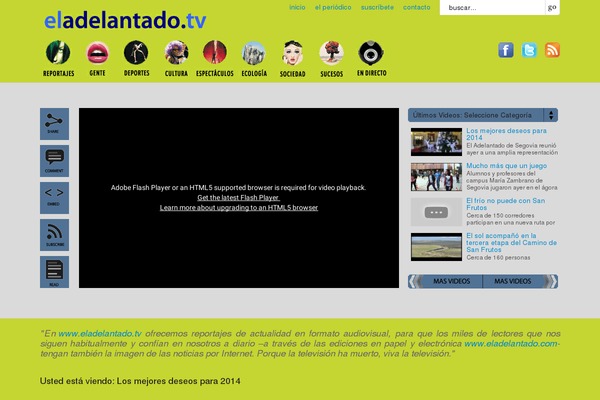Viewport: 600px width, 400px height.
Task: Open www.eladelantado.com link in quote
Action: coord(511,343)
